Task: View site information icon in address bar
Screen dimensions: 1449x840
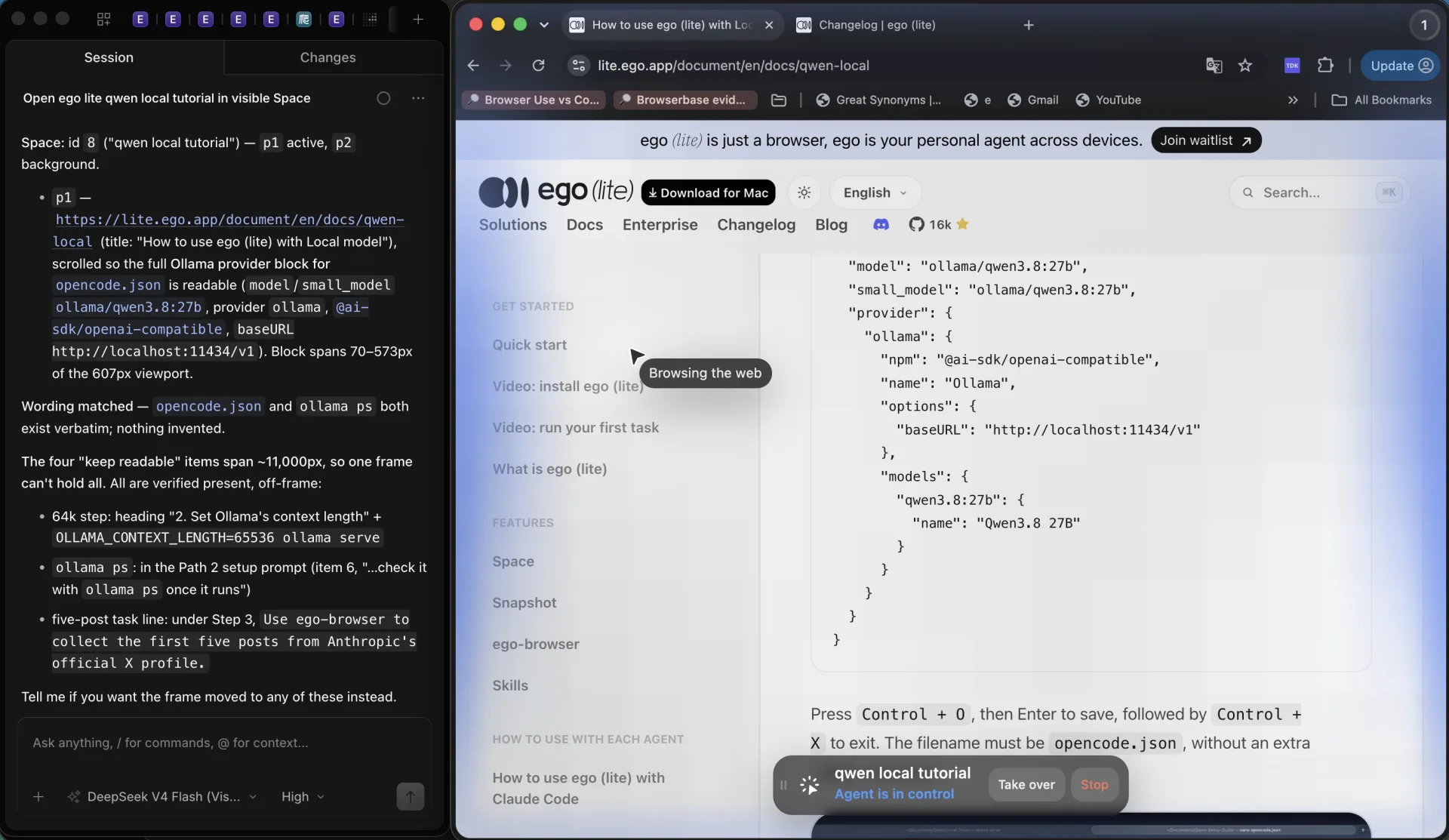Action: 579,66
